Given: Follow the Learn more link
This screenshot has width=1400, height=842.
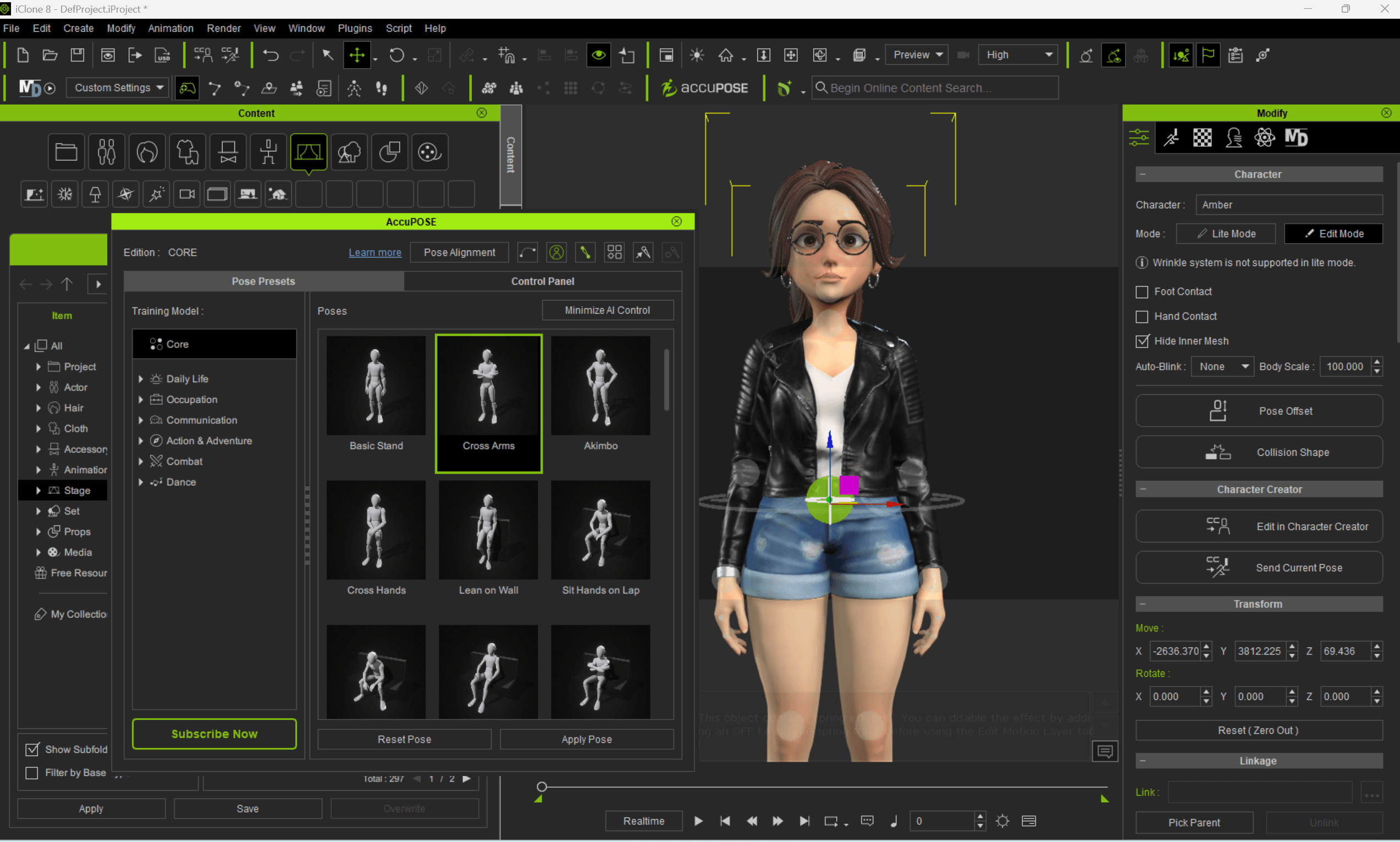Looking at the screenshot, I should (x=374, y=252).
